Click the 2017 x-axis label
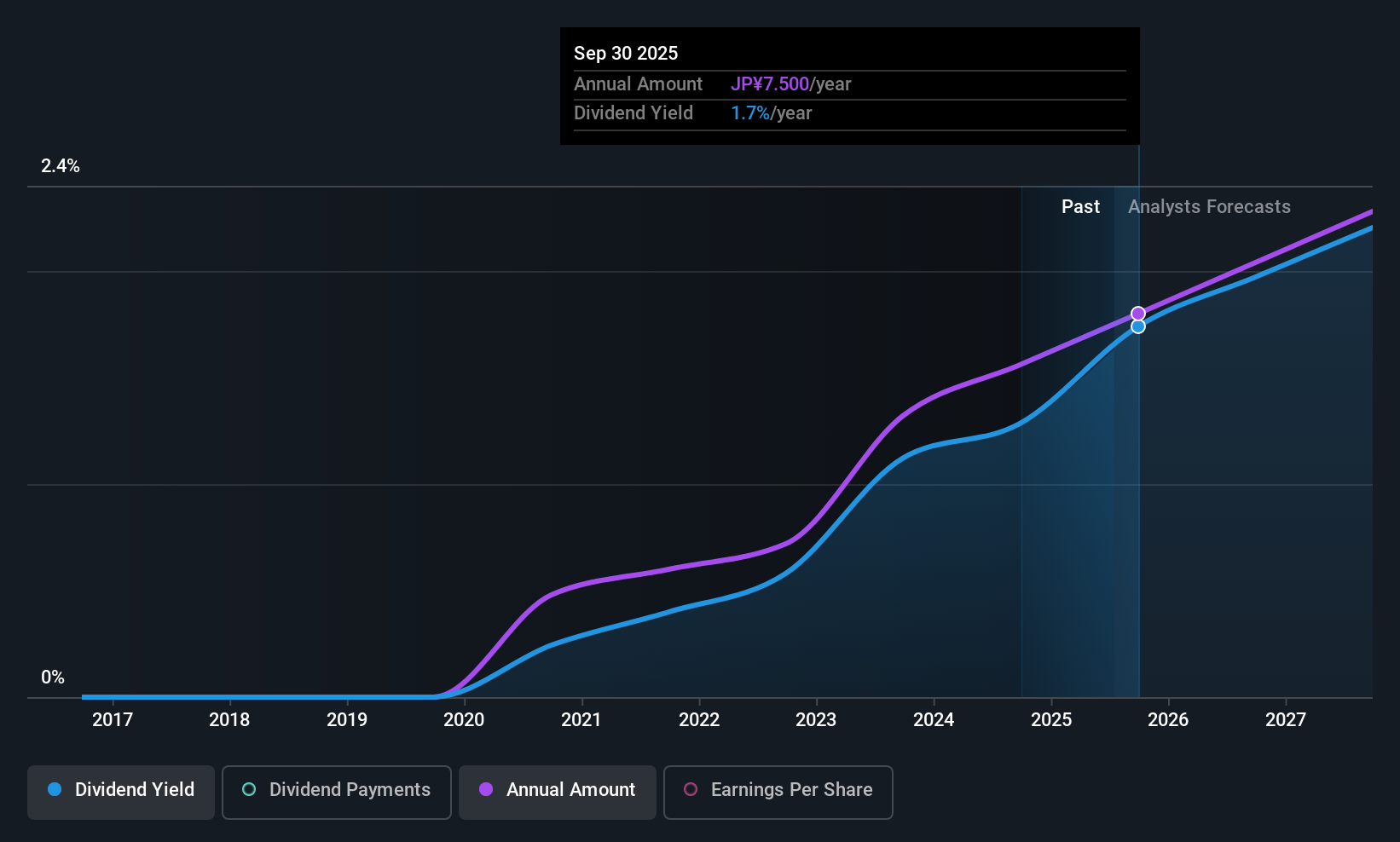The height and width of the screenshot is (842, 1400). coord(113,719)
